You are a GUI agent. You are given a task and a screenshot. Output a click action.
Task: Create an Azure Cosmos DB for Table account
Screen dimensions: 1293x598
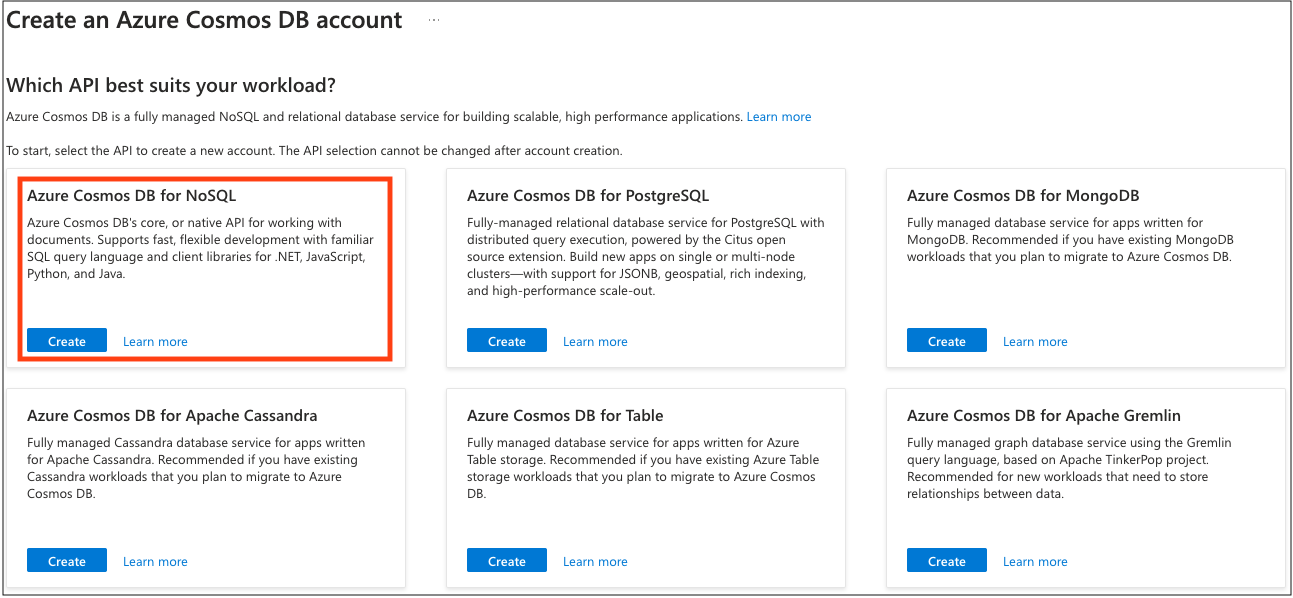[507, 561]
